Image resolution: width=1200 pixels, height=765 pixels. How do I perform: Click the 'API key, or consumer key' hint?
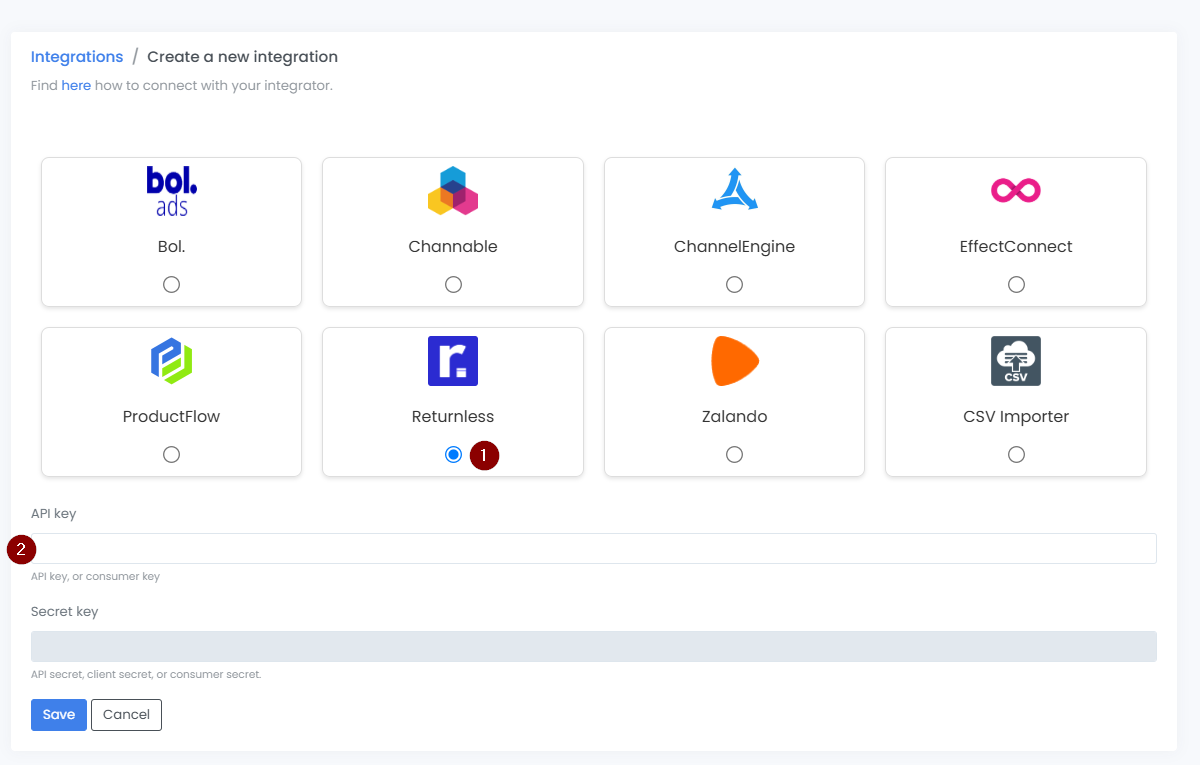(x=95, y=577)
